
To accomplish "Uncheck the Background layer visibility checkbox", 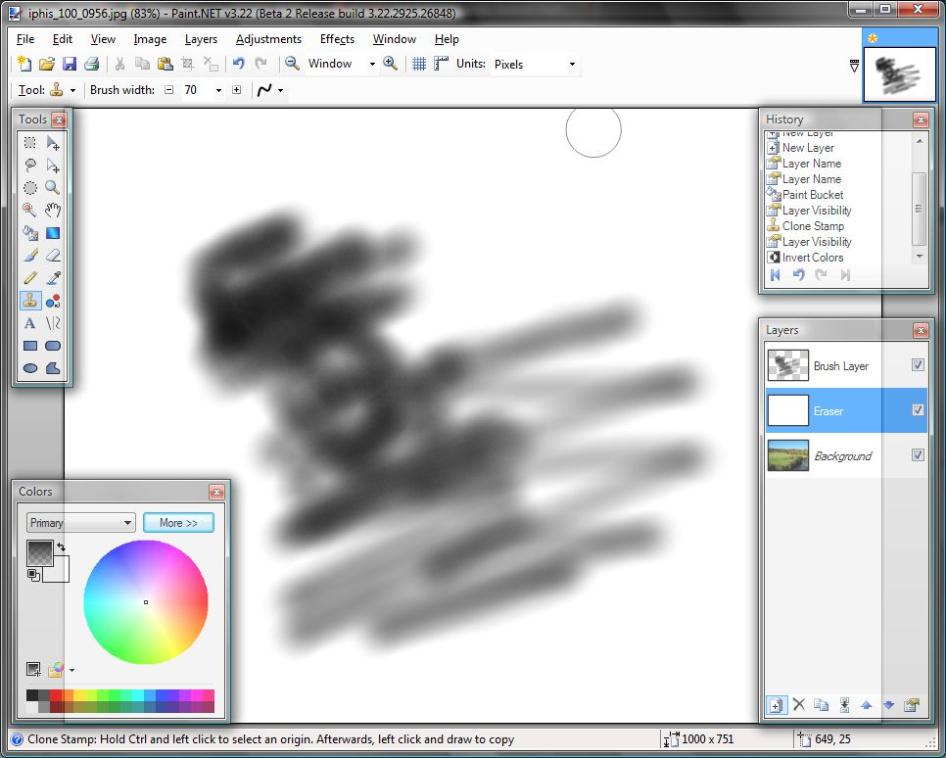I will (x=918, y=455).
